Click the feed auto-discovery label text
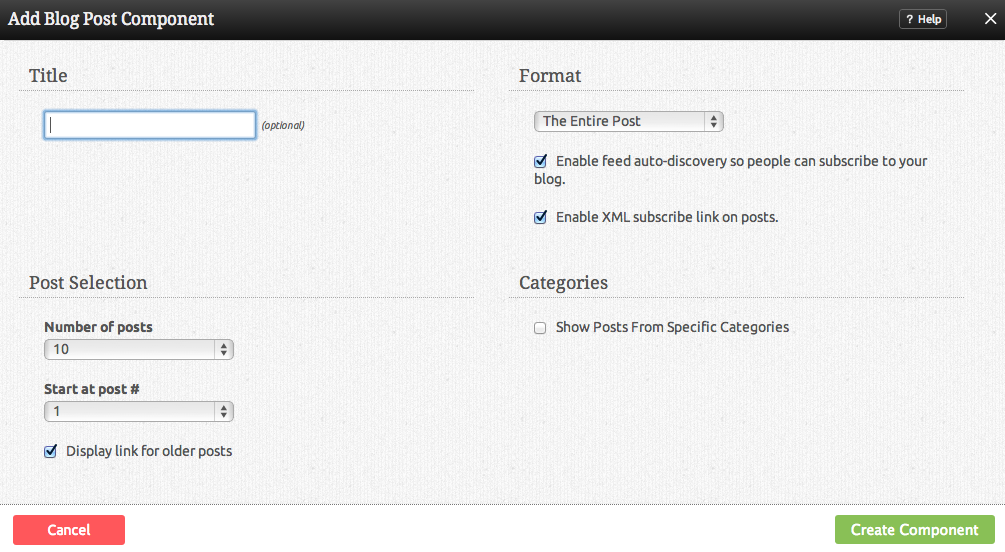This screenshot has height=552, width=1005. click(741, 161)
